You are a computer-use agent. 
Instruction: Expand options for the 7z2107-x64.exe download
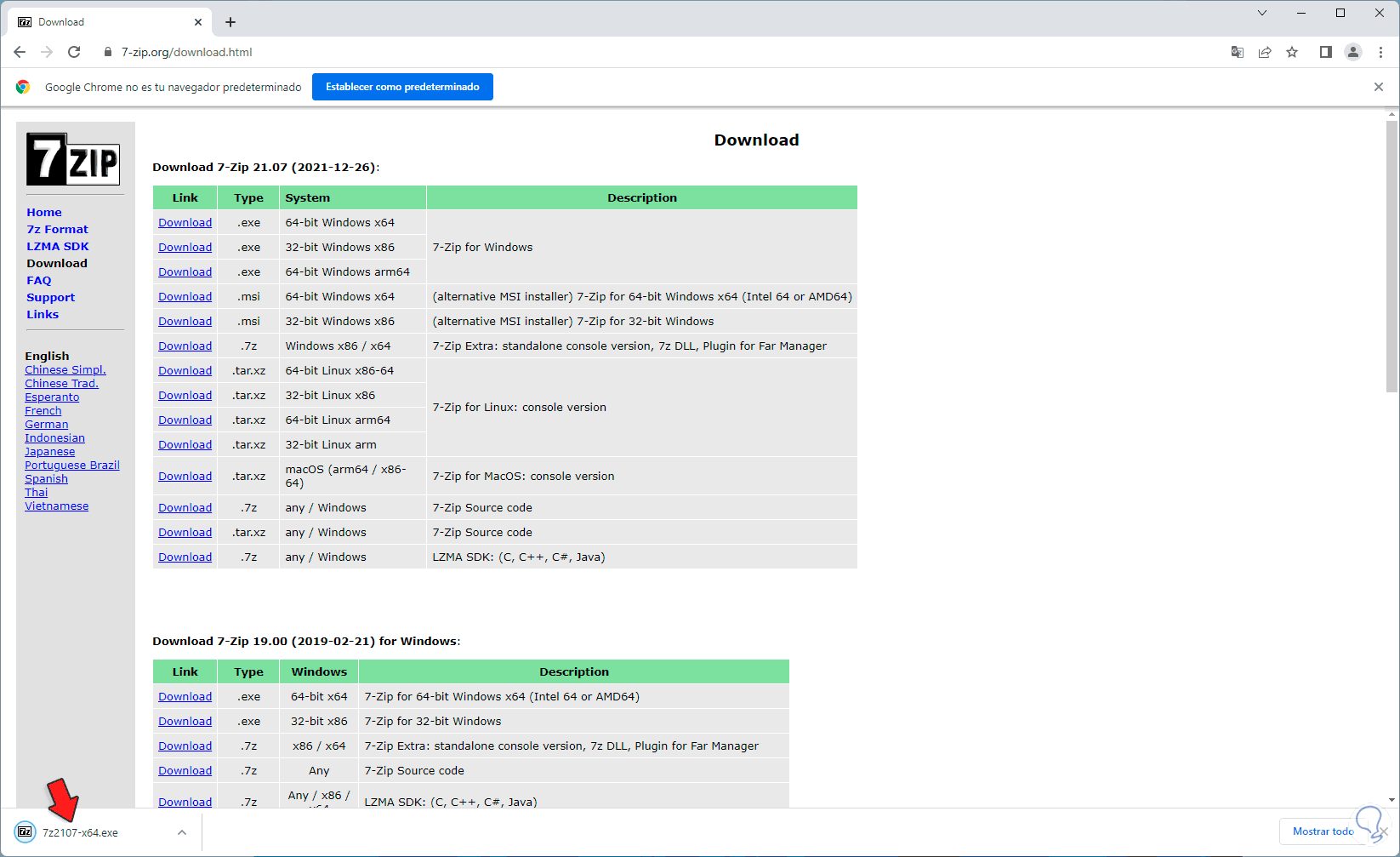click(182, 832)
